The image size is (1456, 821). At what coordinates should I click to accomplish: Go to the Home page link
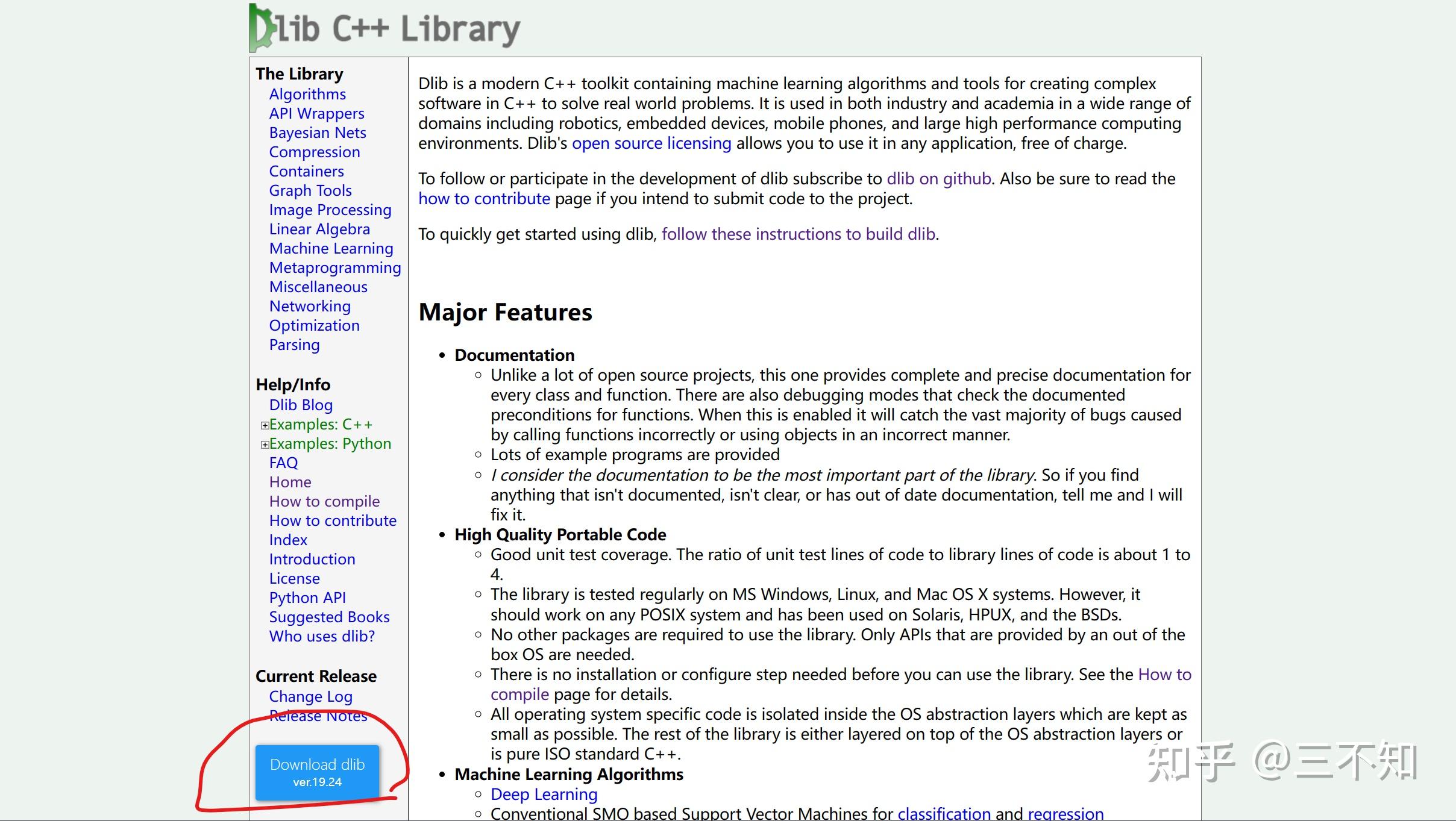(290, 482)
